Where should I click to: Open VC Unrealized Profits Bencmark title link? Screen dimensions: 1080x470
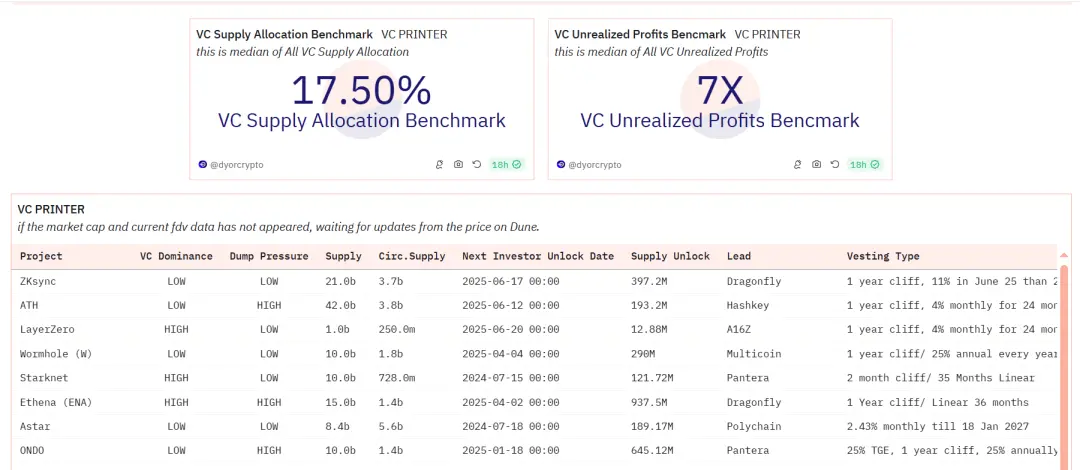[640, 34]
